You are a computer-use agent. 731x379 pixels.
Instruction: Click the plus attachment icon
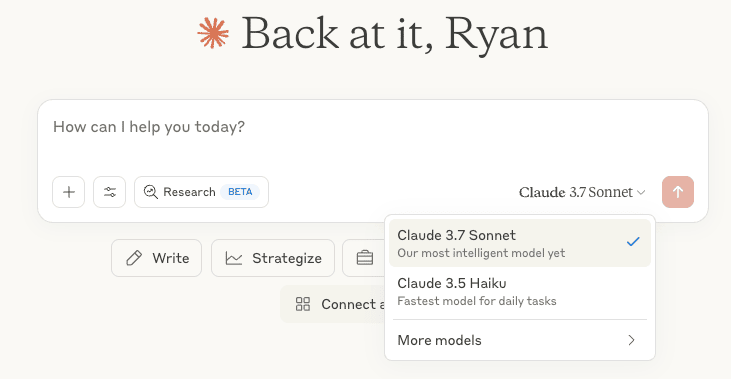69,192
